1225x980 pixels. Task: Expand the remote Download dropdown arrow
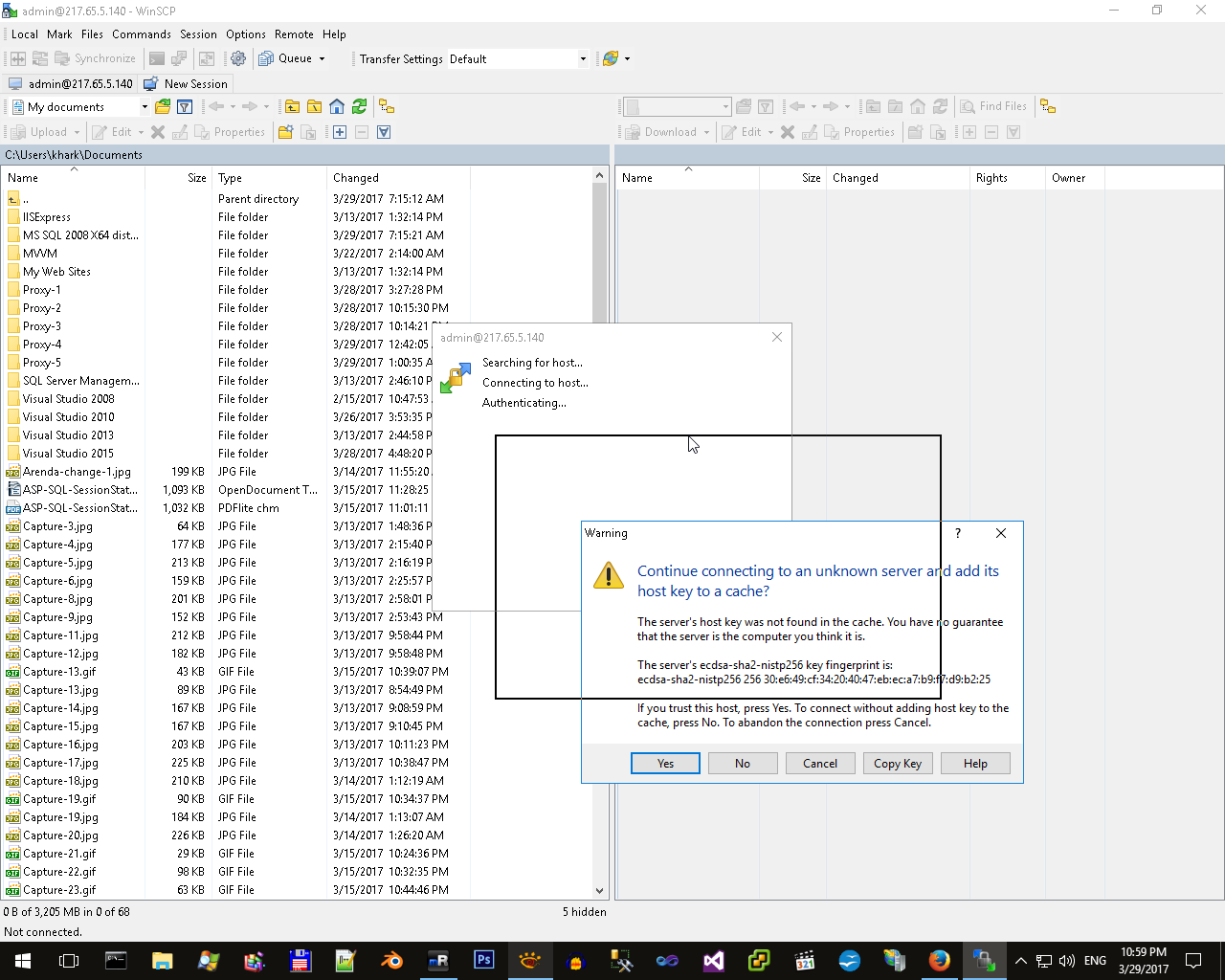pos(706,132)
